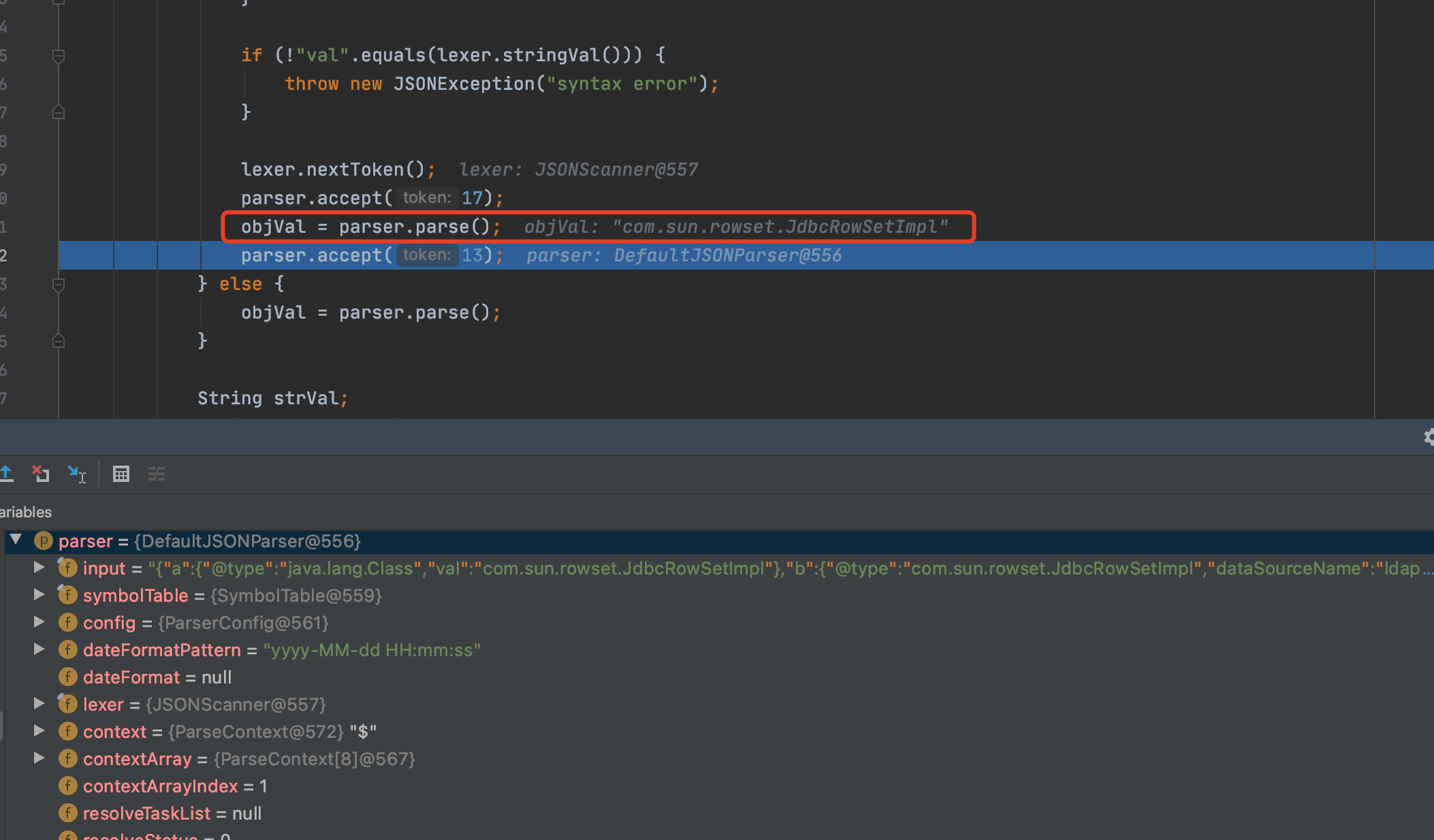The width and height of the screenshot is (1434, 840).
Task: Collapse the if block using the gutter fold marker
Action: point(59,56)
